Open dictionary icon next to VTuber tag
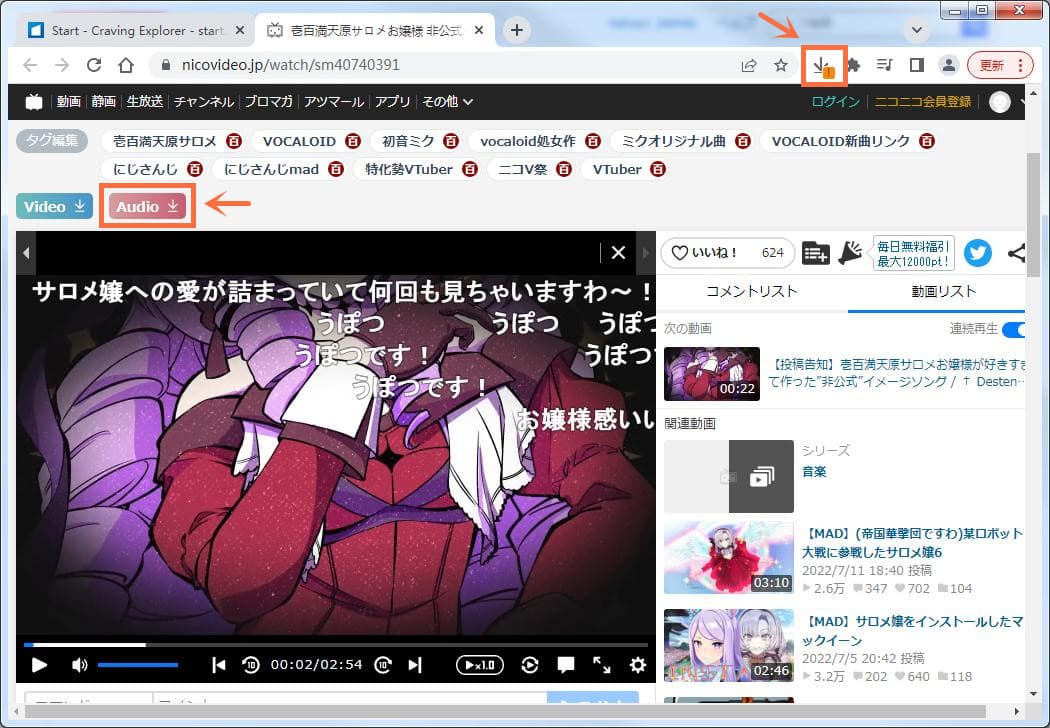1050x728 pixels. 658,169
